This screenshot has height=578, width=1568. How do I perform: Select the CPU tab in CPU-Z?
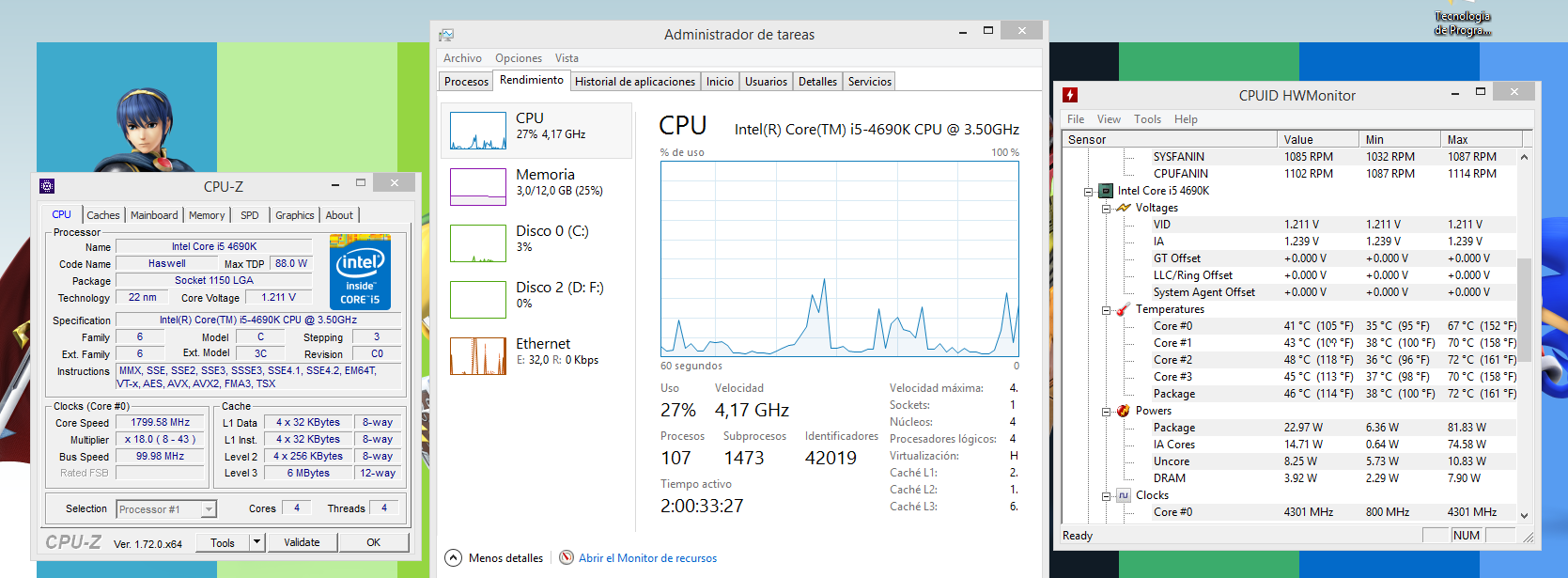click(62, 214)
